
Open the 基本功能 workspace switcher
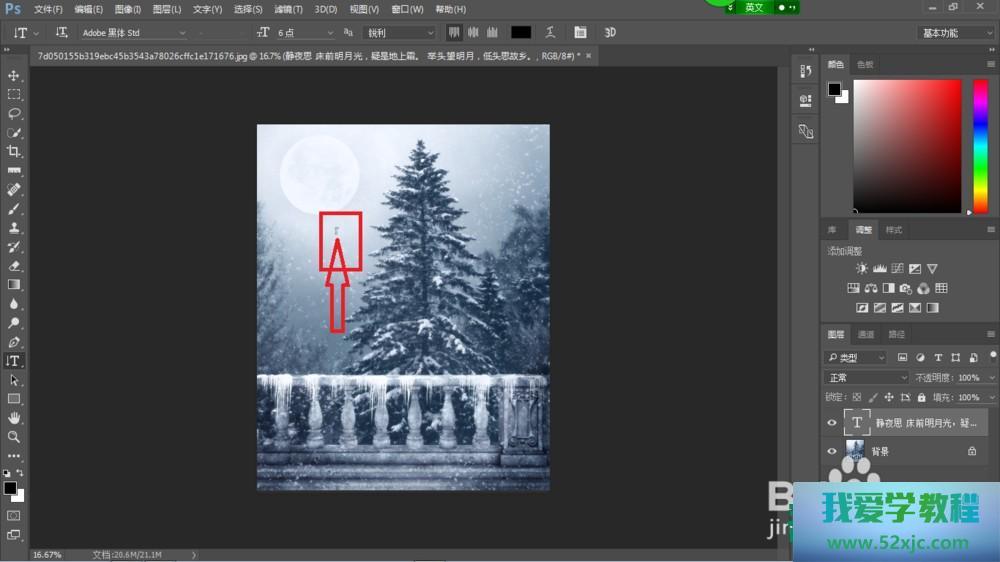[x=955, y=33]
